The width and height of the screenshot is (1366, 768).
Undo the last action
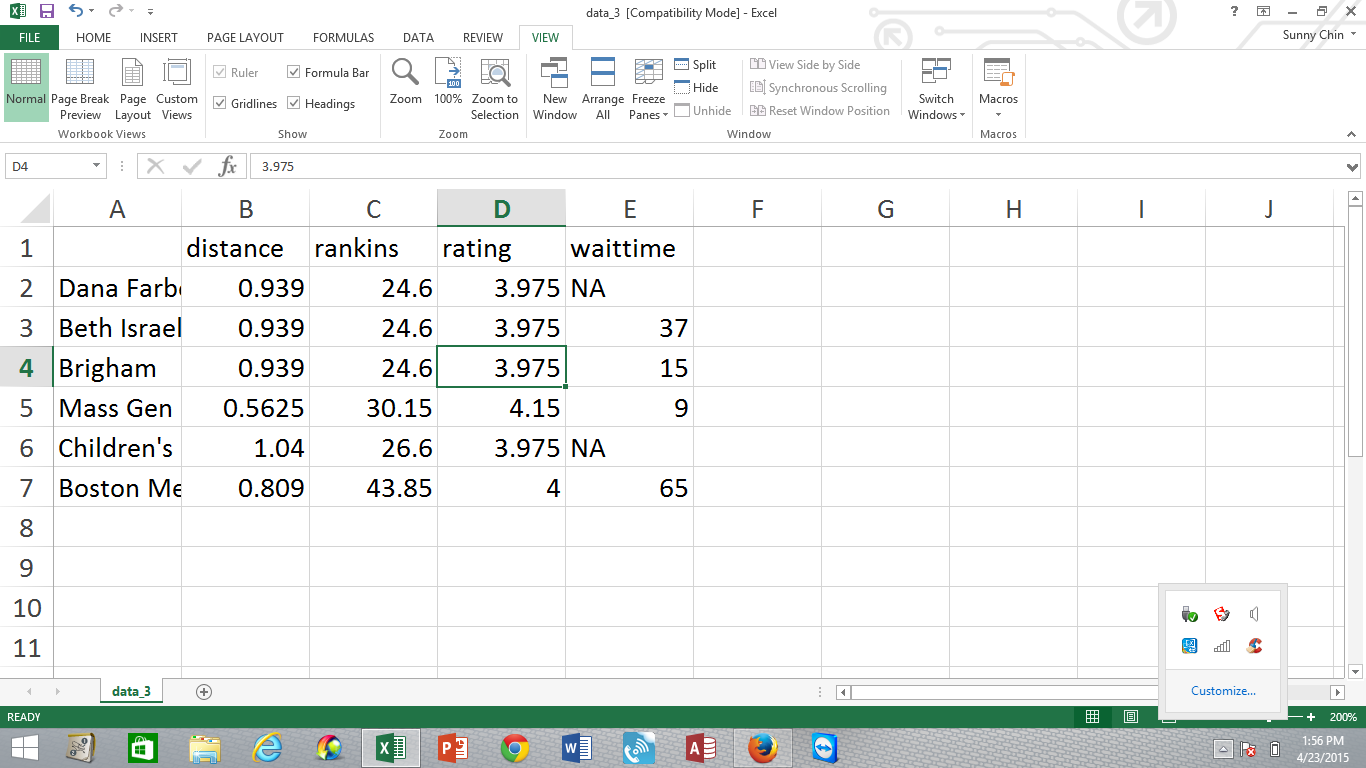tap(76, 11)
